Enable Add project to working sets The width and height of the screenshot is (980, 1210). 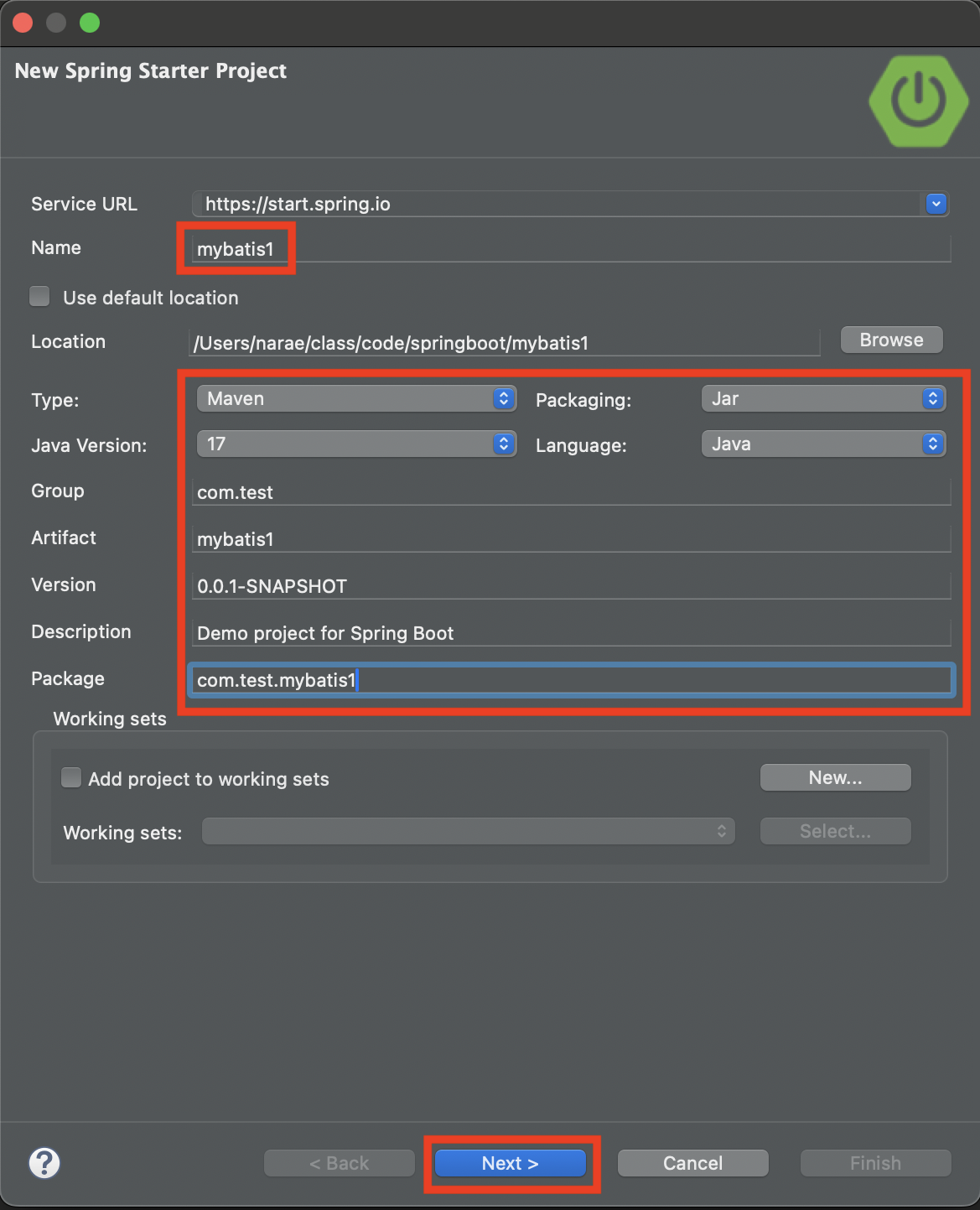coord(72,778)
